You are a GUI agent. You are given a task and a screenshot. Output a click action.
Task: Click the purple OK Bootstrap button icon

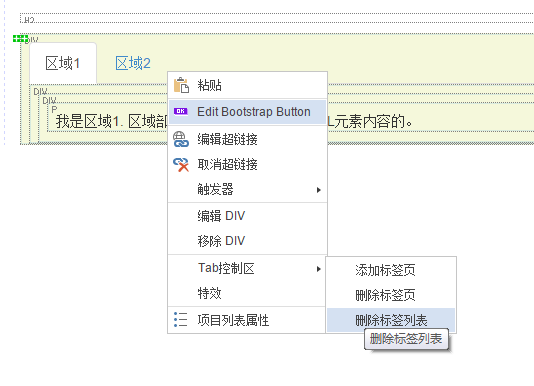click(181, 111)
